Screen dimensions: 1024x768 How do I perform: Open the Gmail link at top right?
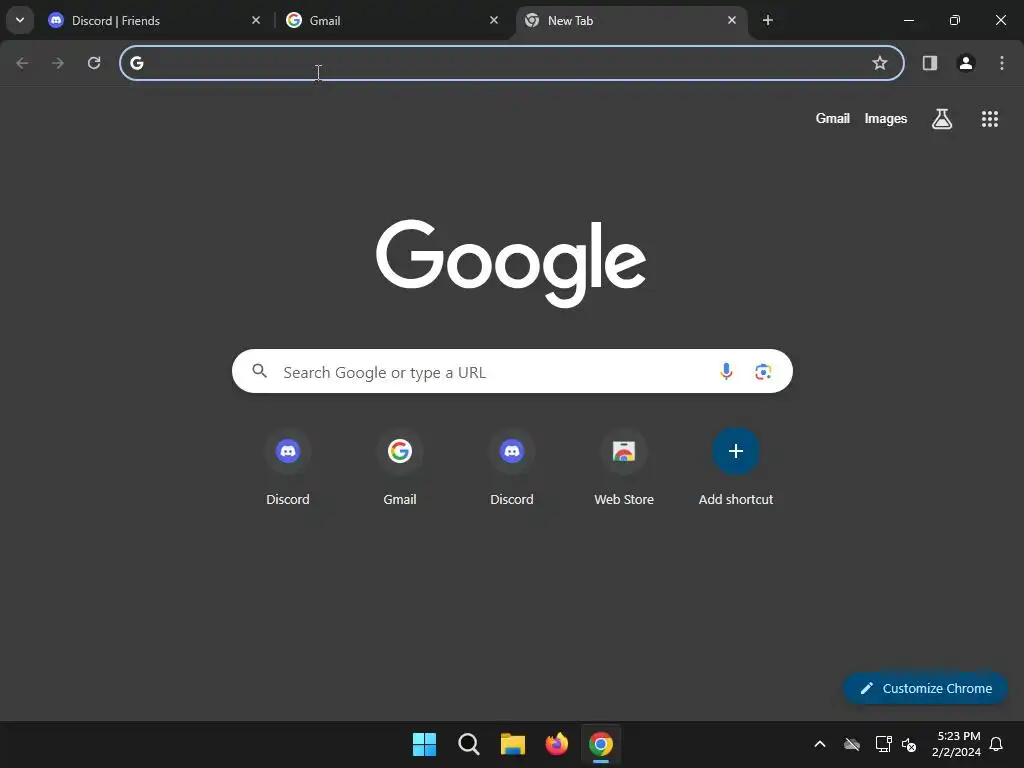click(833, 118)
